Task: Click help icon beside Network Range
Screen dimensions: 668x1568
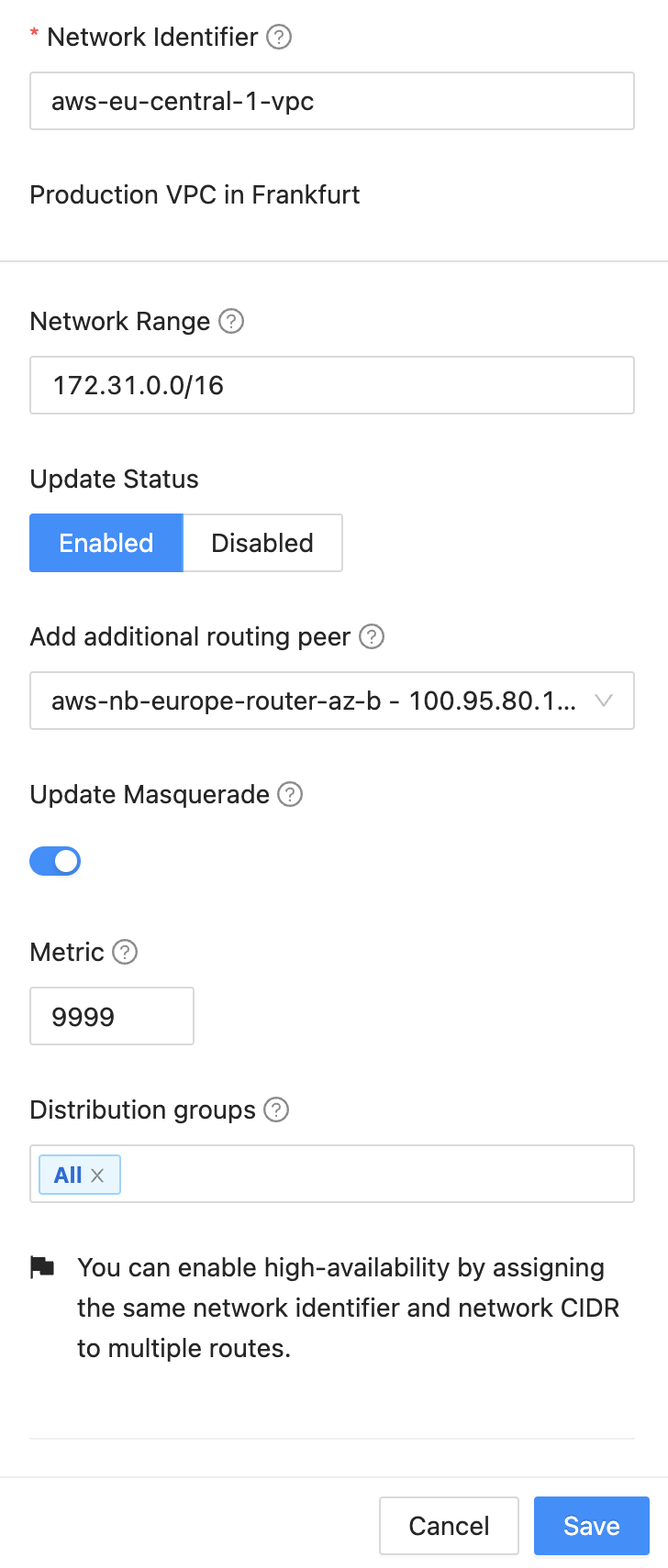Action: click(231, 321)
